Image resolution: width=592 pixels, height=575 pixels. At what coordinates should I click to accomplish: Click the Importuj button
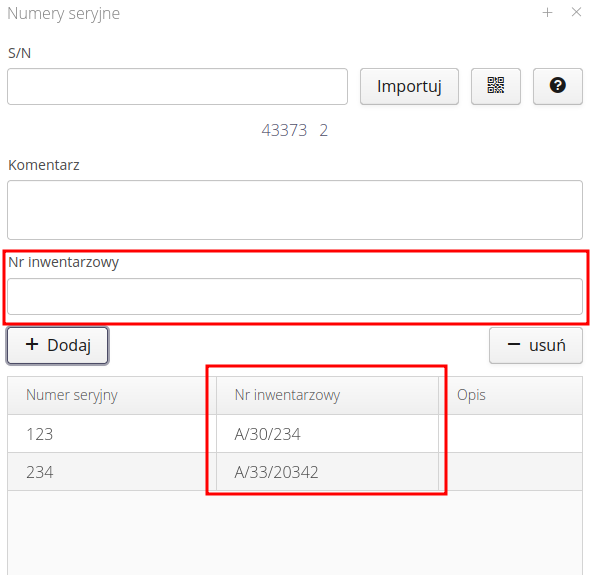(409, 86)
